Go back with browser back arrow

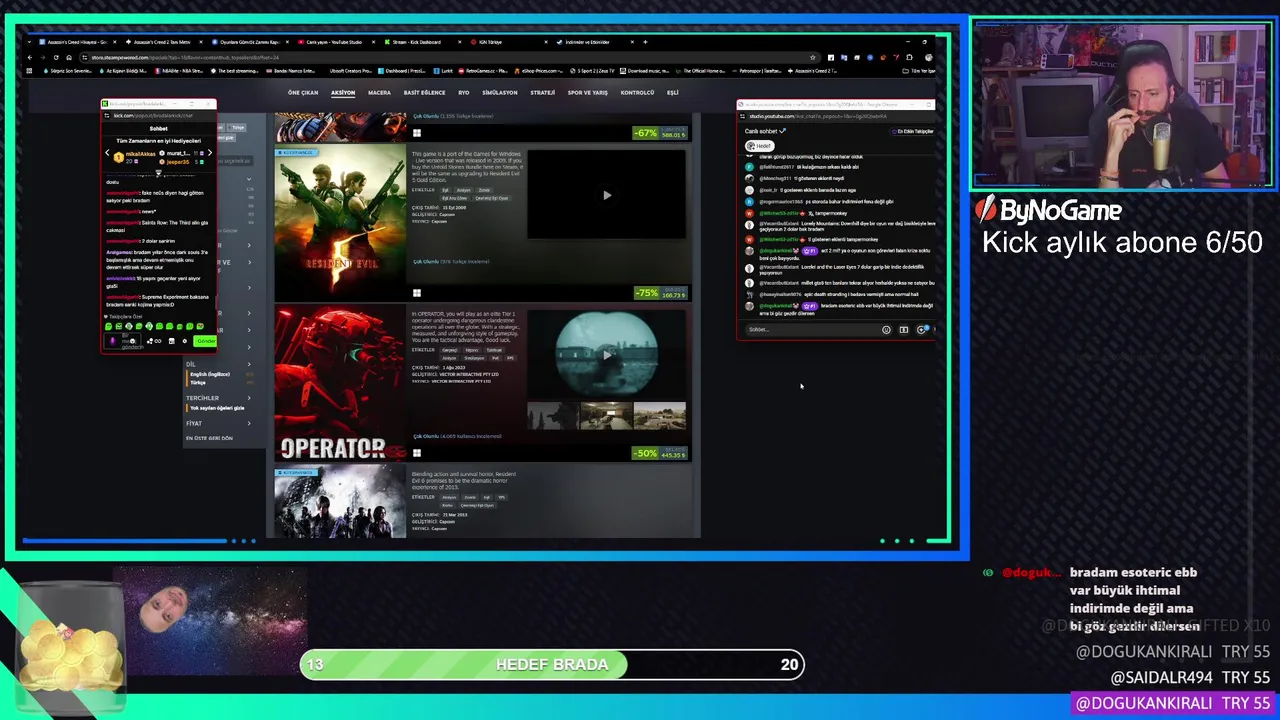30,57
